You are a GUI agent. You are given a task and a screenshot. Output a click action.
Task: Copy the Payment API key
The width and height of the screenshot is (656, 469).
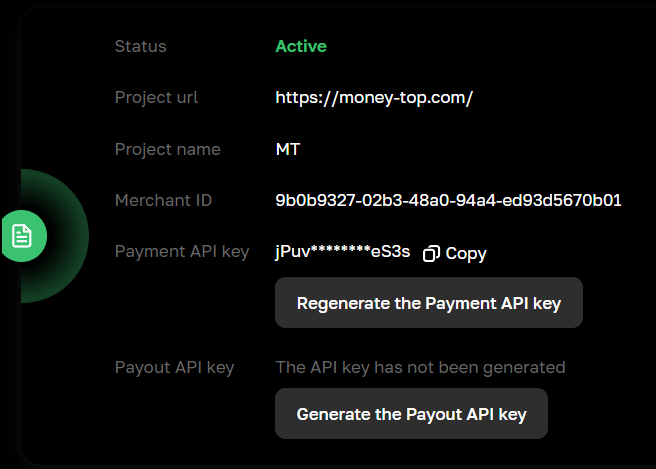click(x=465, y=254)
